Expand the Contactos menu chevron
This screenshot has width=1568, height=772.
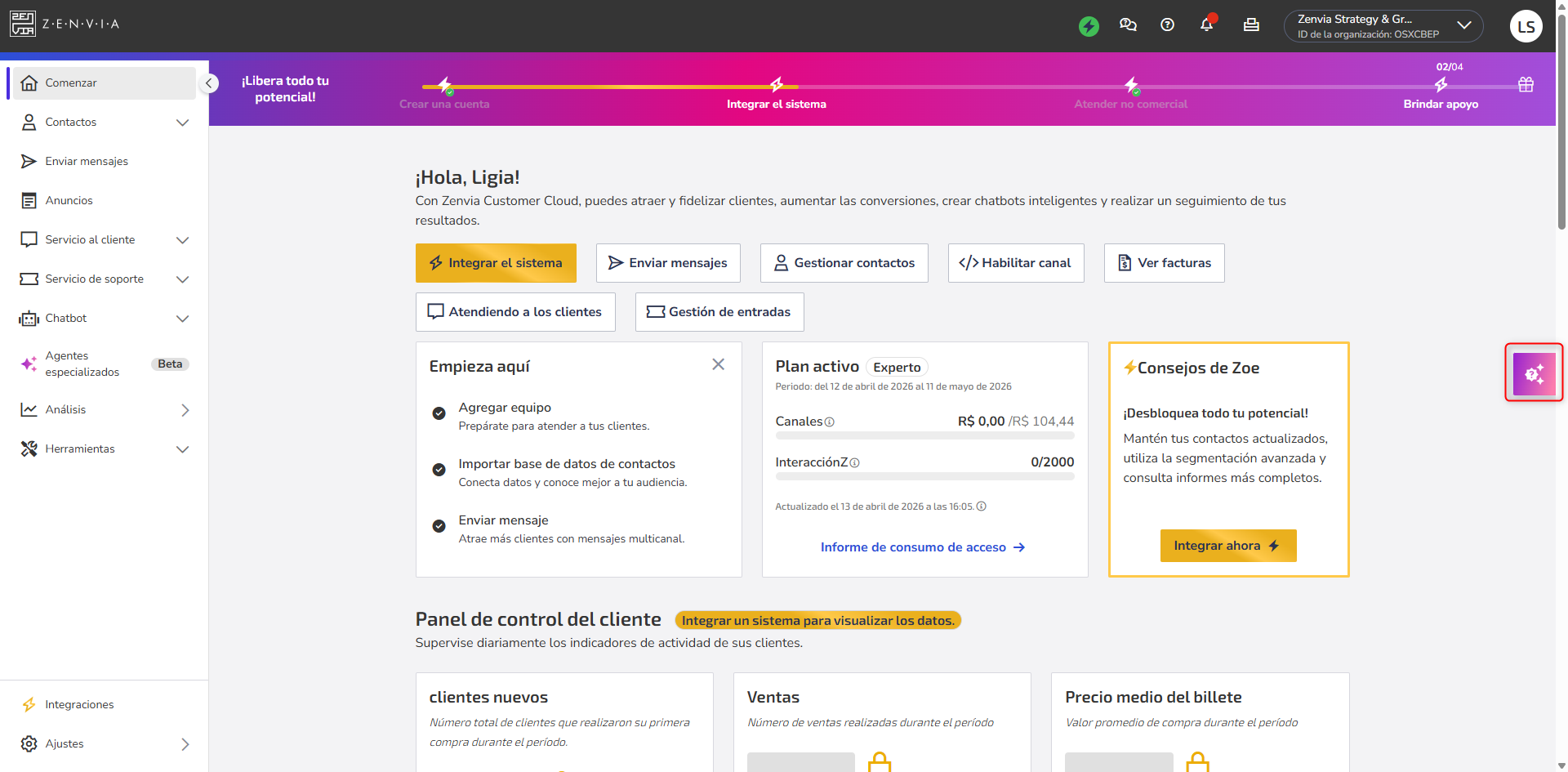[x=183, y=123]
